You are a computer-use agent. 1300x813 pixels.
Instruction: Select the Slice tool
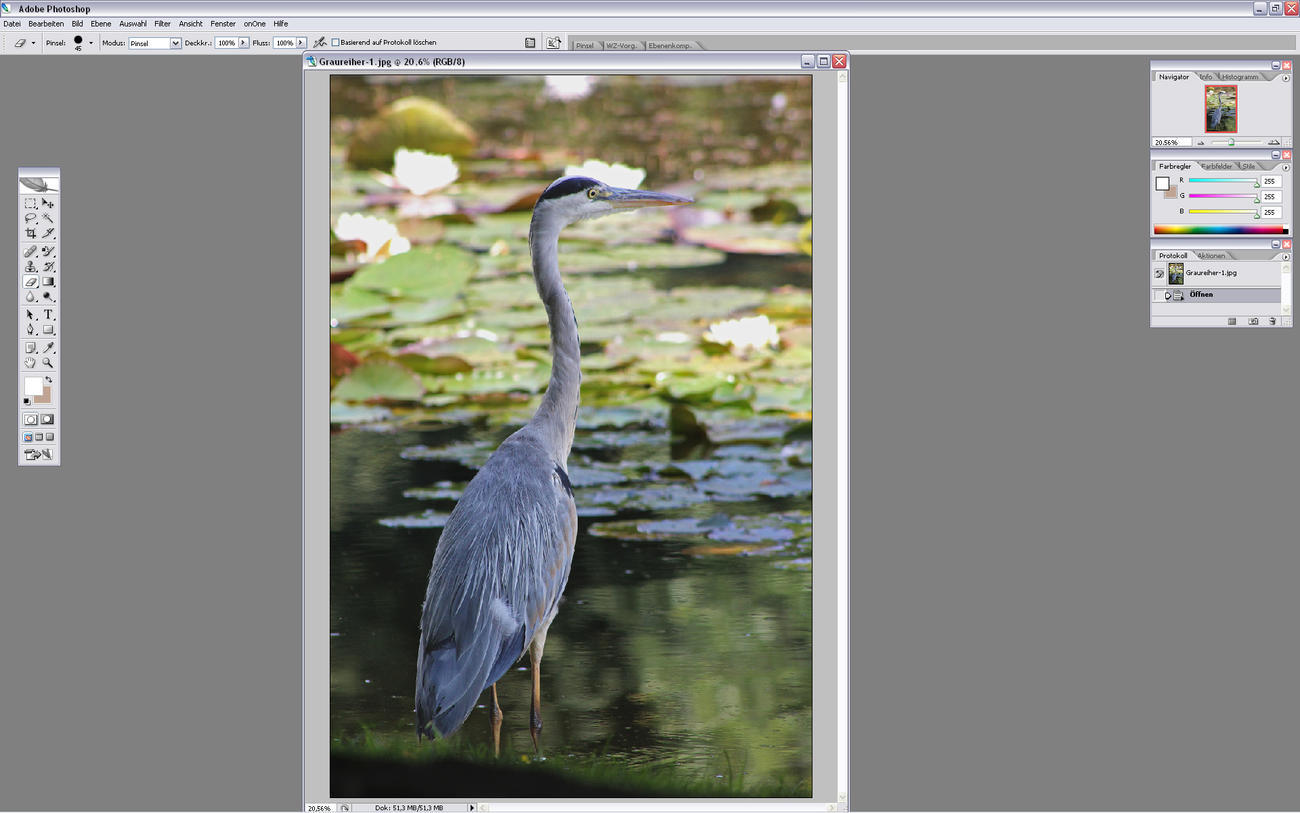[x=48, y=232]
